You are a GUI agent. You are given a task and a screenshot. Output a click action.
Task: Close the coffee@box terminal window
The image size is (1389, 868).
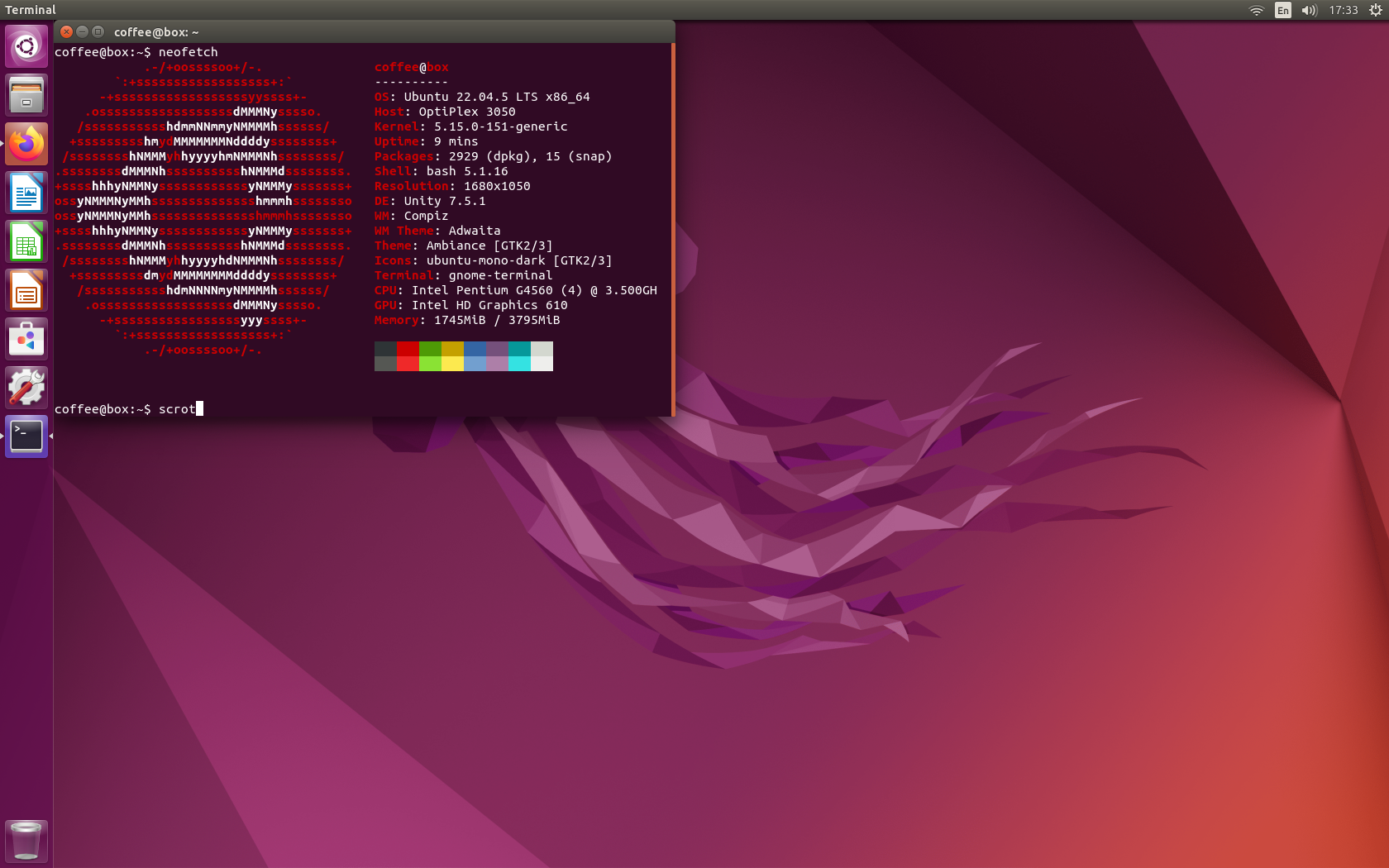pyautogui.click(x=66, y=31)
